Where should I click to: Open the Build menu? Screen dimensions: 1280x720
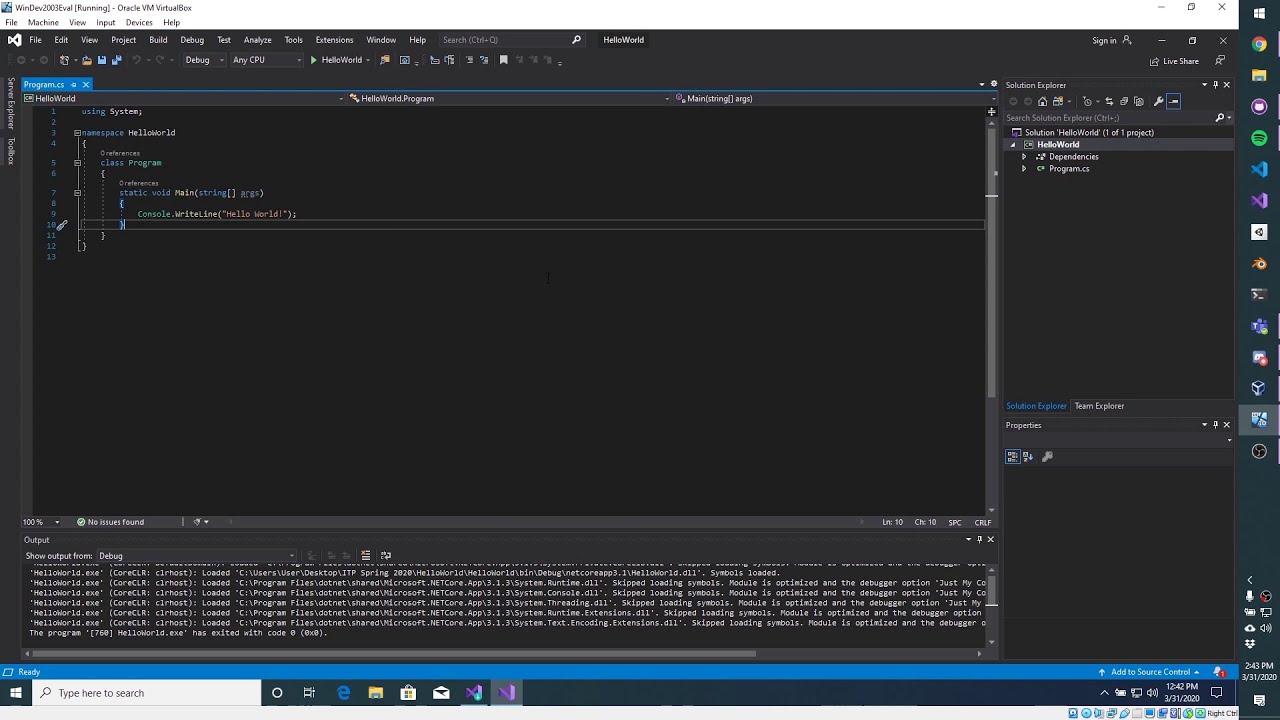tap(158, 40)
